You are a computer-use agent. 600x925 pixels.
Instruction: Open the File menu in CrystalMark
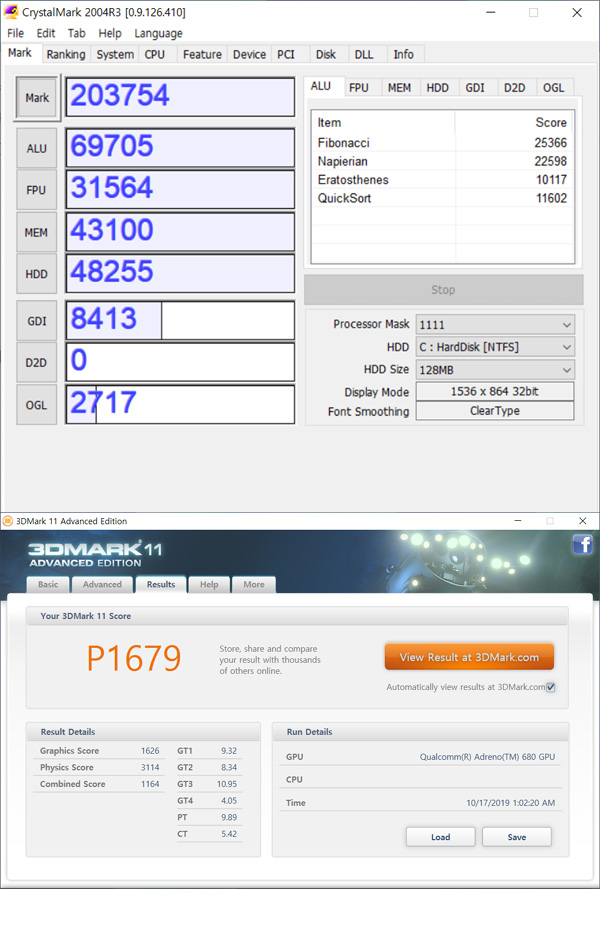click(x=15, y=33)
